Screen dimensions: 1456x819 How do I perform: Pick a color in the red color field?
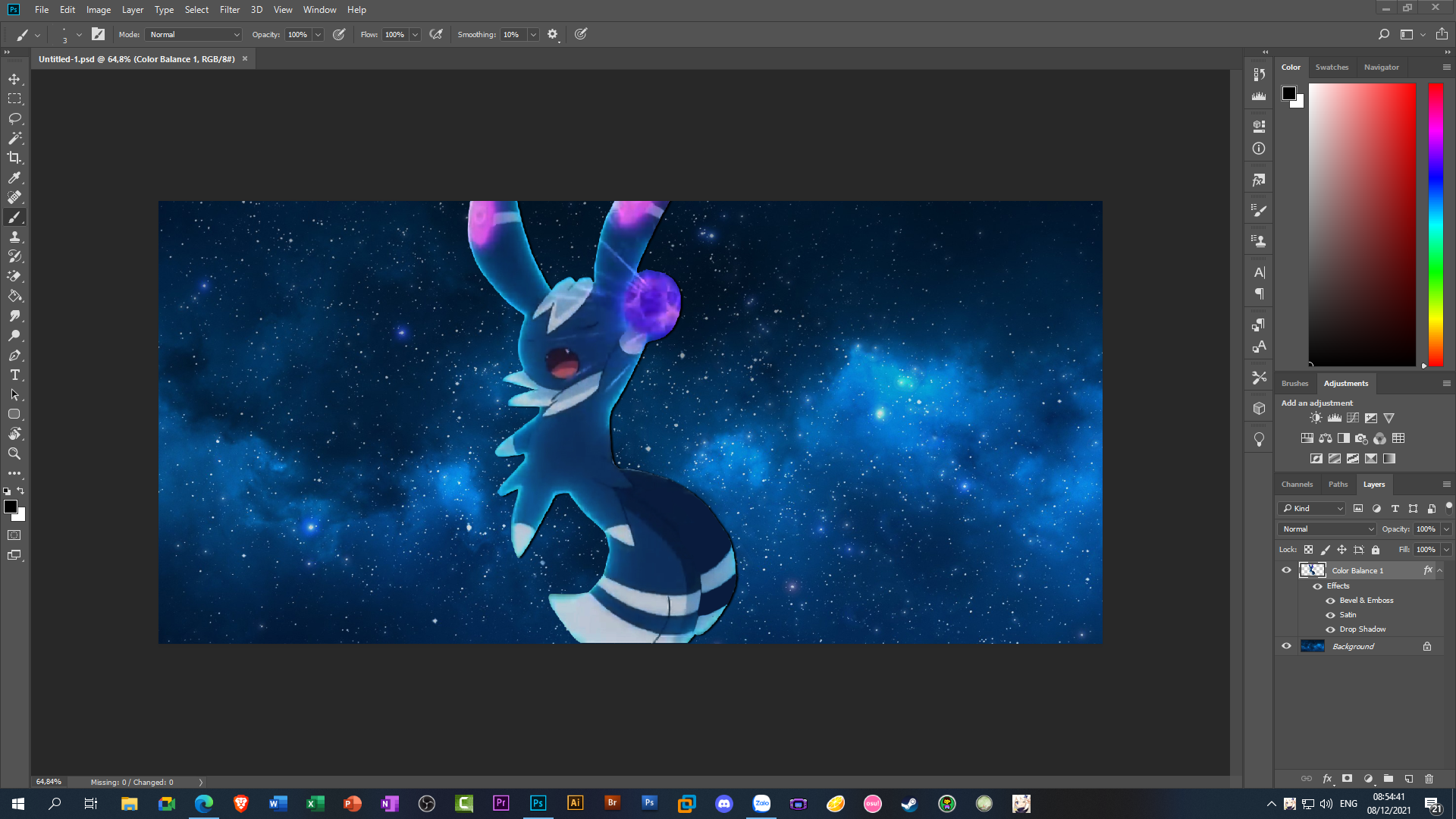click(x=1362, y=224)
